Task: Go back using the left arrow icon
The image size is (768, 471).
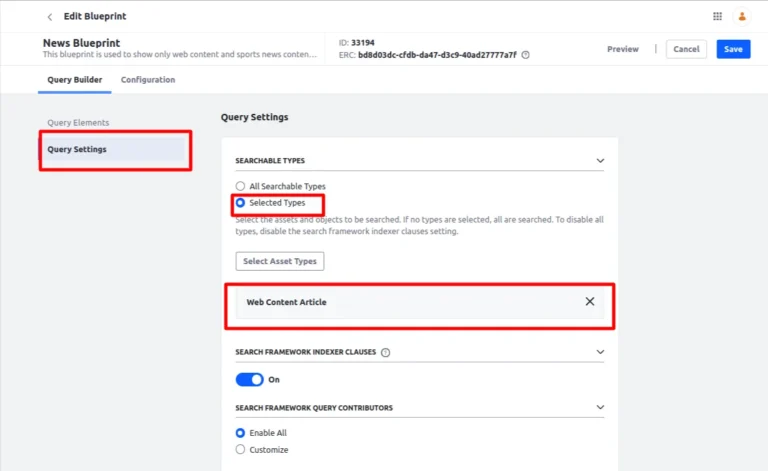Action: click(49, 17)
